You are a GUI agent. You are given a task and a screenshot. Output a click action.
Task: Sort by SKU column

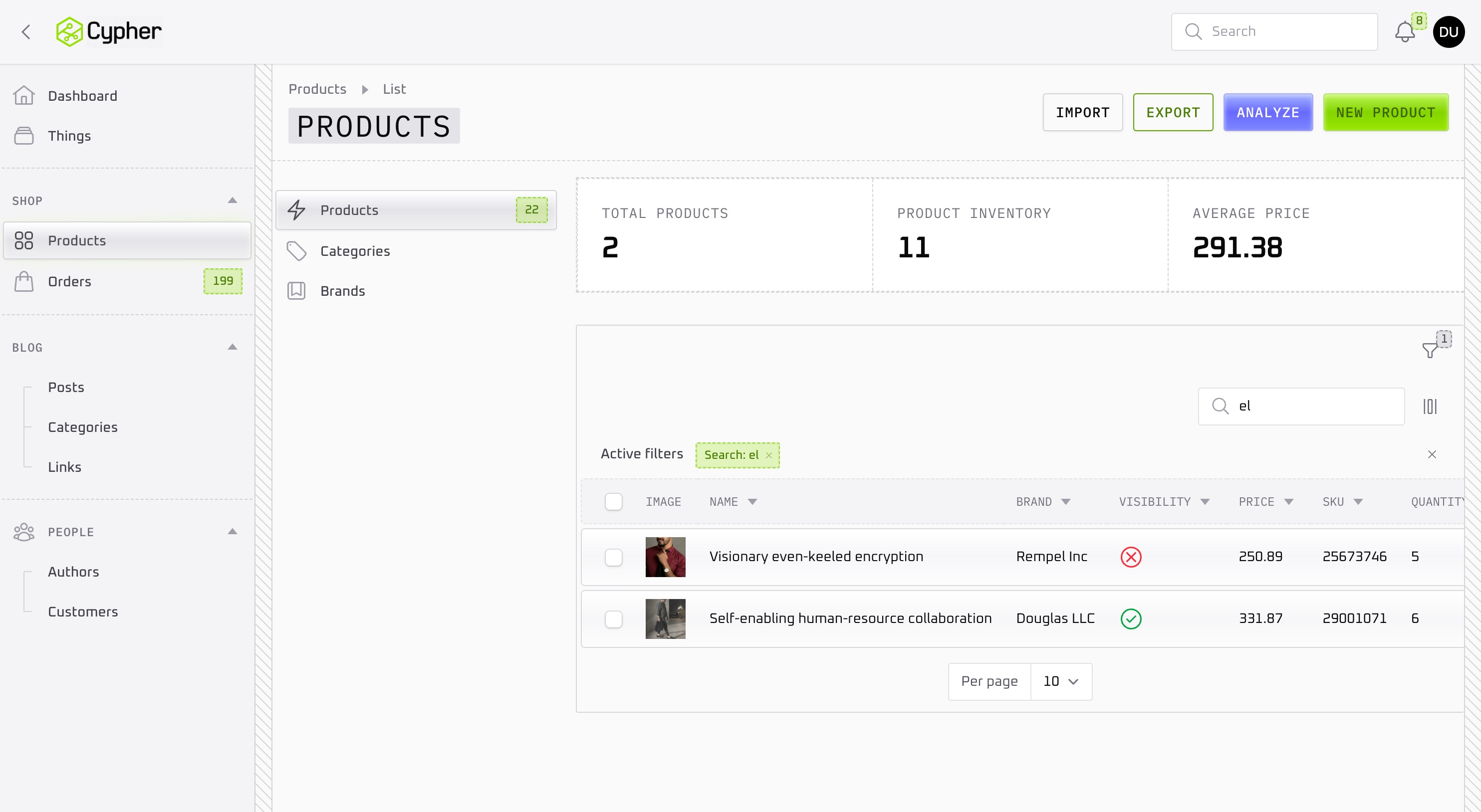coord(1342,502)
